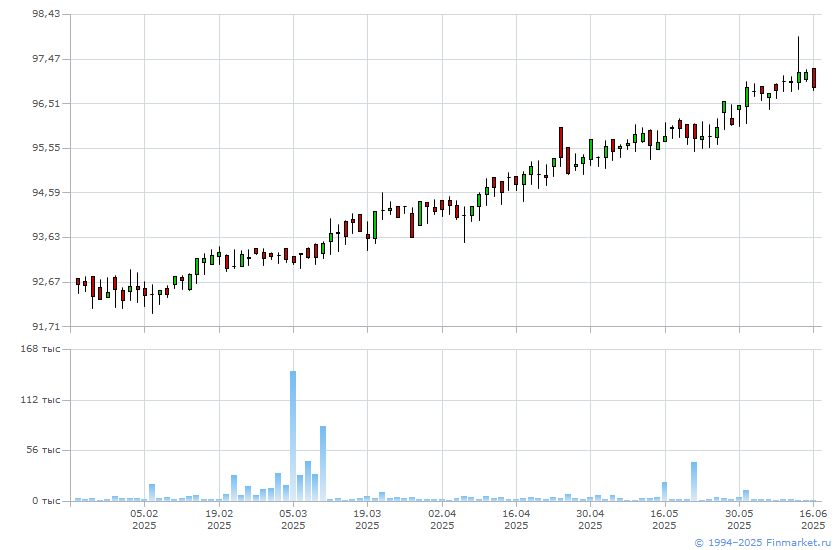Click the last red candle at 16.06

pyautogui.click(x=814, y=78)
